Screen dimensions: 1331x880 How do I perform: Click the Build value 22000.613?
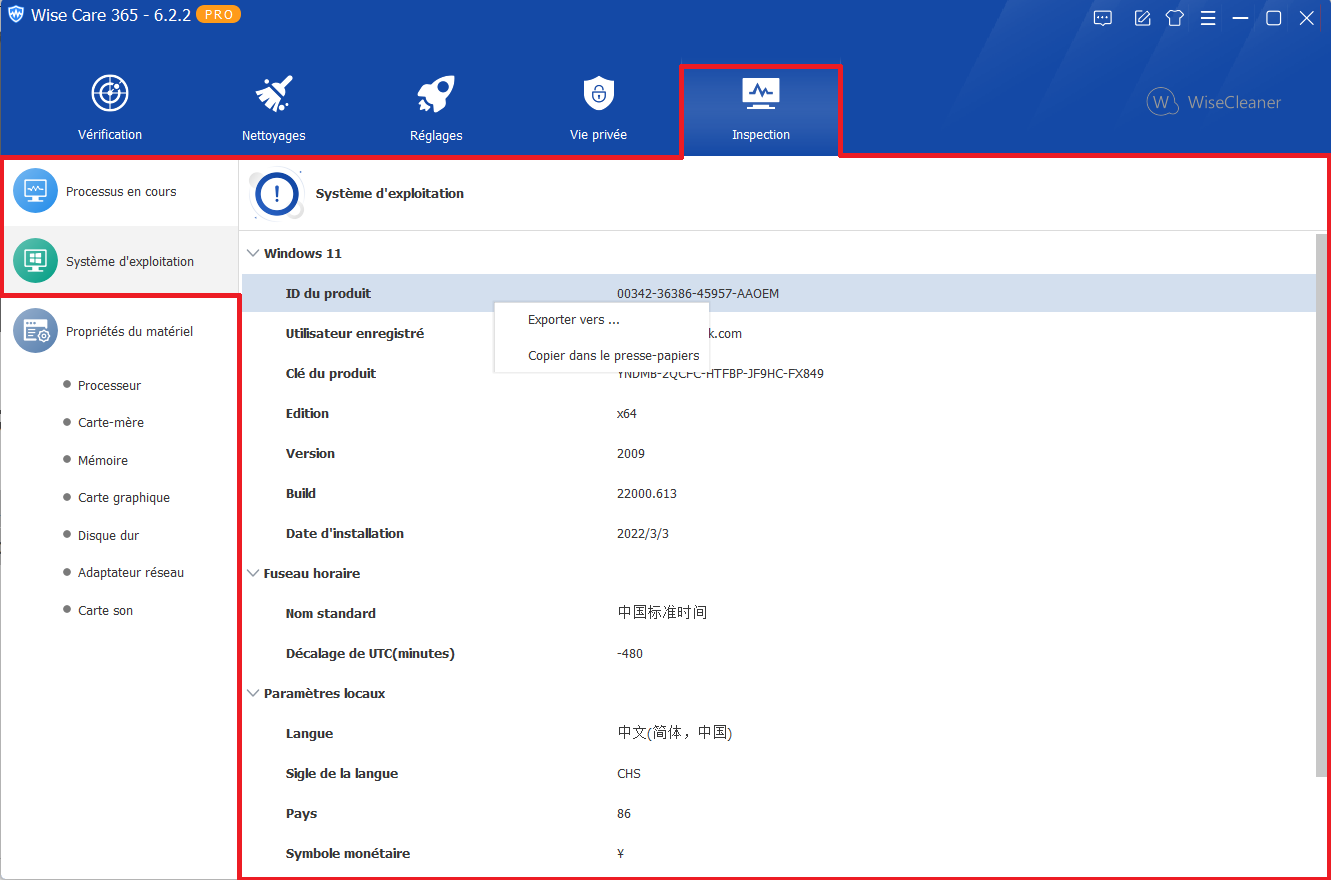tap(647, 493)
